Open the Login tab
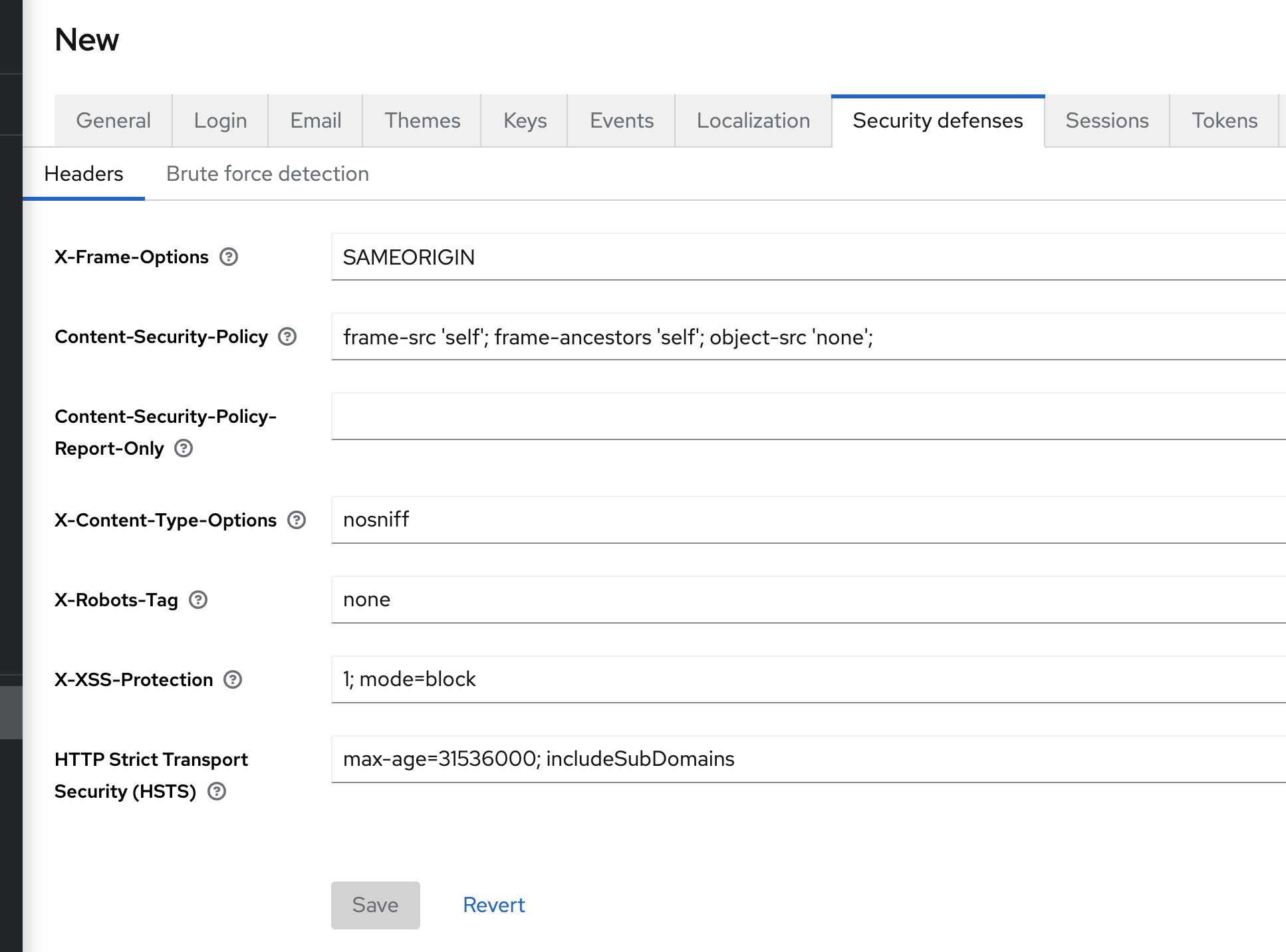 pyautogui.click(x=220, y=120)
